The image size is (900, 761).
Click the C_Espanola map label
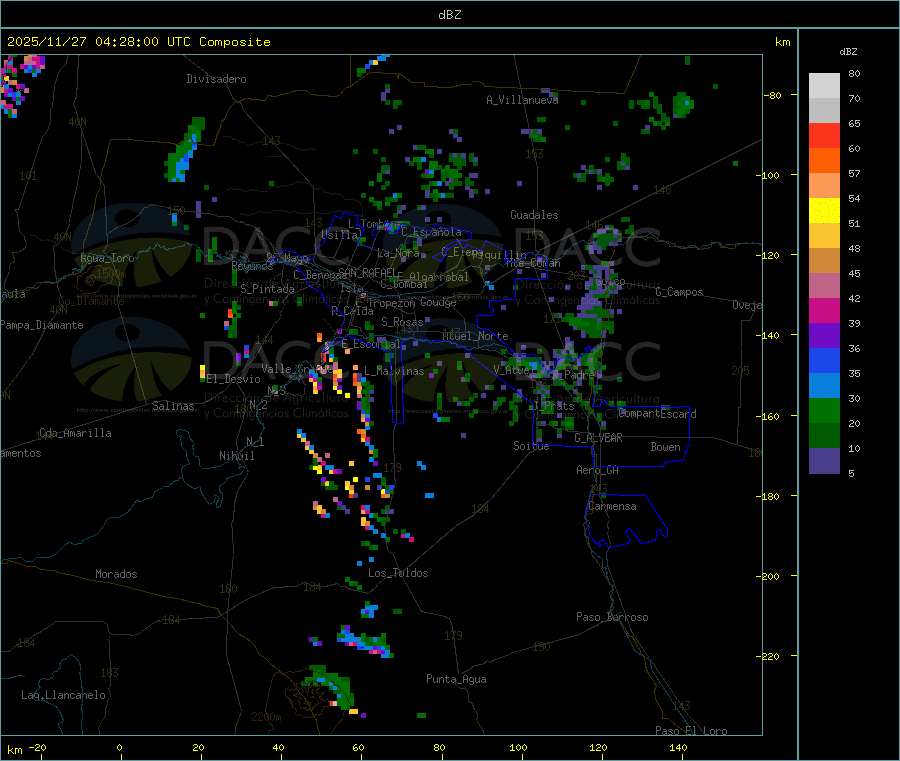click(431, 232)
